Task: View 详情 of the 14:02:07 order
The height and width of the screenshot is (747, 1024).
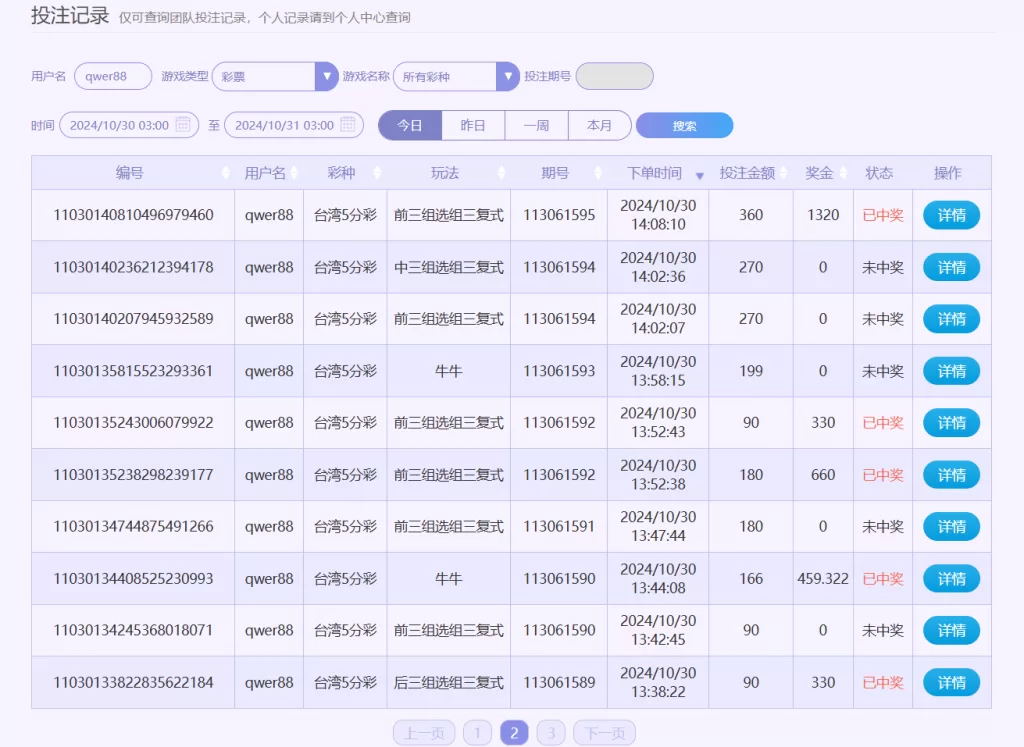Action: click(952, 319)
